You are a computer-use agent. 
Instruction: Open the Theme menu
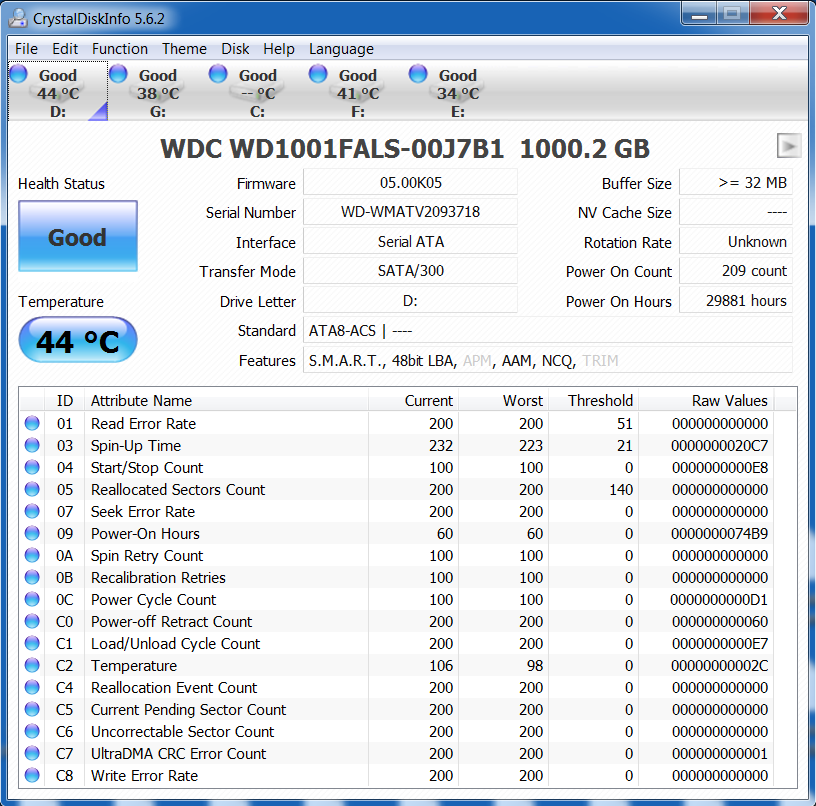tap(184, 49)
